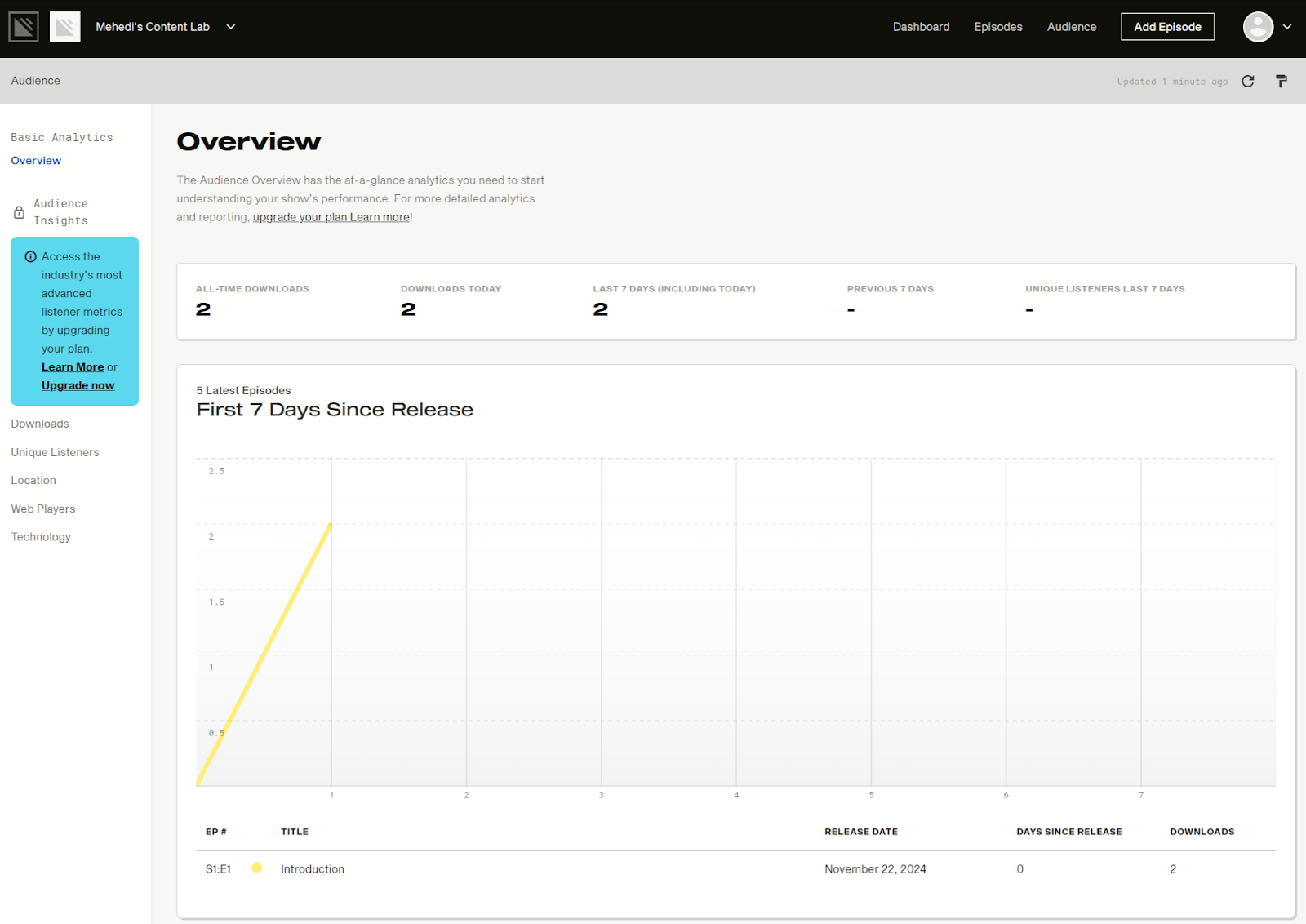1306x924 pixels.
Task: Click the EP # column header
Action: [x=216, y=832]
